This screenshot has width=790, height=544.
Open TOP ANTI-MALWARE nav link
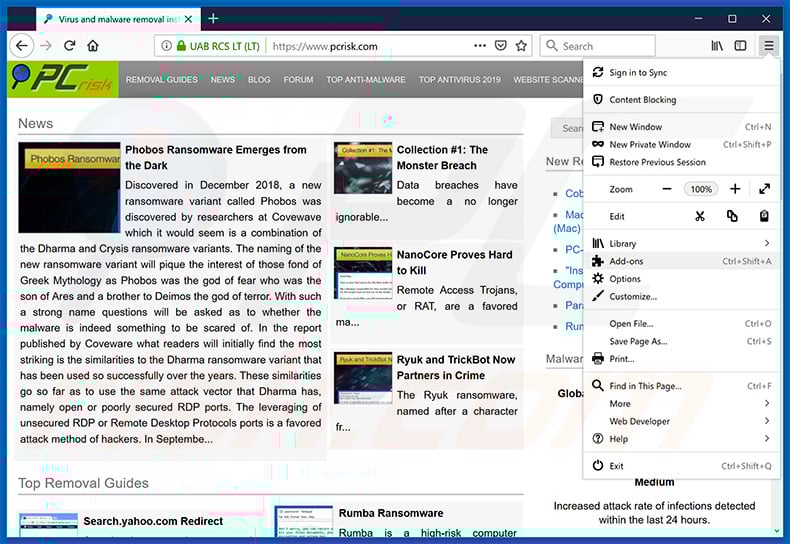(366, 80)
